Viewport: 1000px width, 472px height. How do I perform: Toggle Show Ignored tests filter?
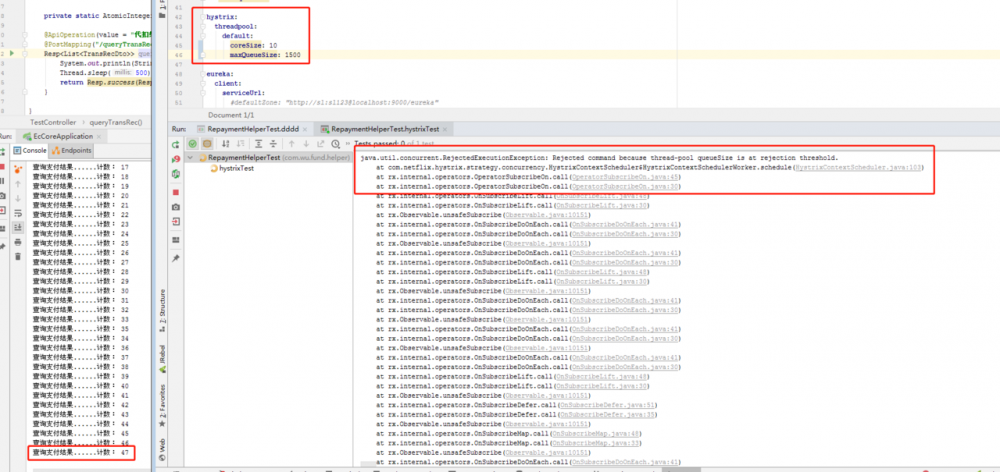(x=207, y=144)
